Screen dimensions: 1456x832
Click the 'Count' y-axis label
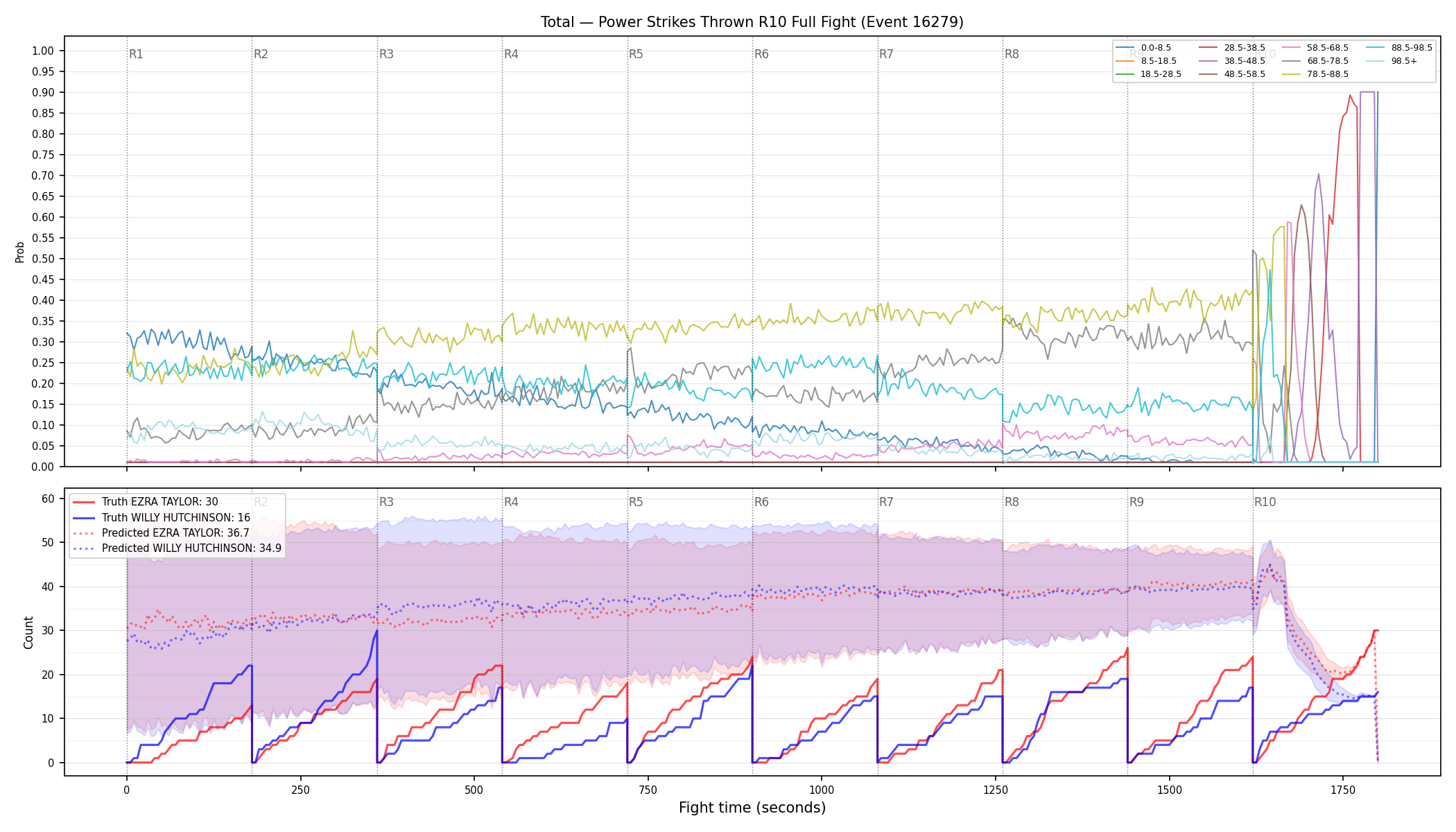click(x=28, y=632)
